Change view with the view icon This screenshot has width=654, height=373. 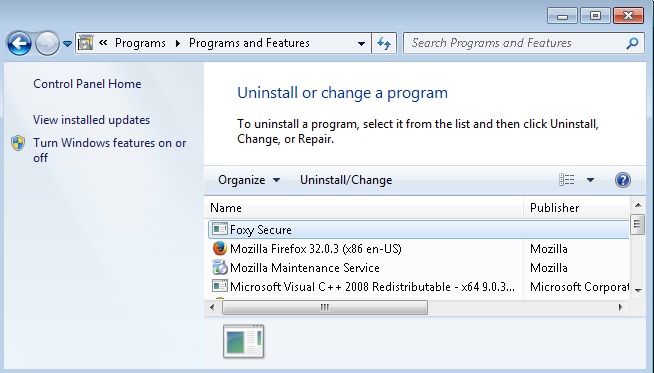tap(566, 180)
